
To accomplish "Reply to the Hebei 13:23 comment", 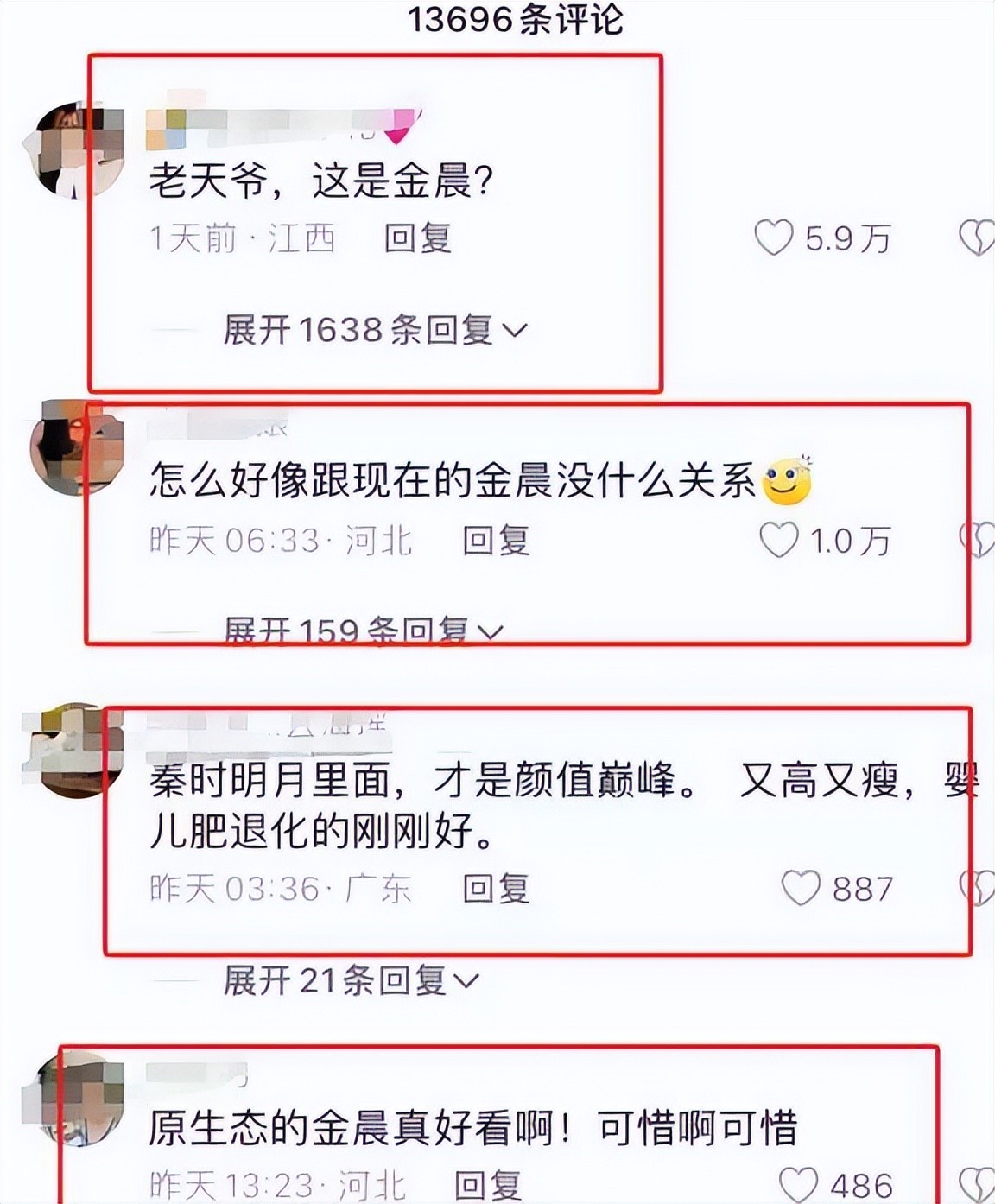I will 488,1185.
